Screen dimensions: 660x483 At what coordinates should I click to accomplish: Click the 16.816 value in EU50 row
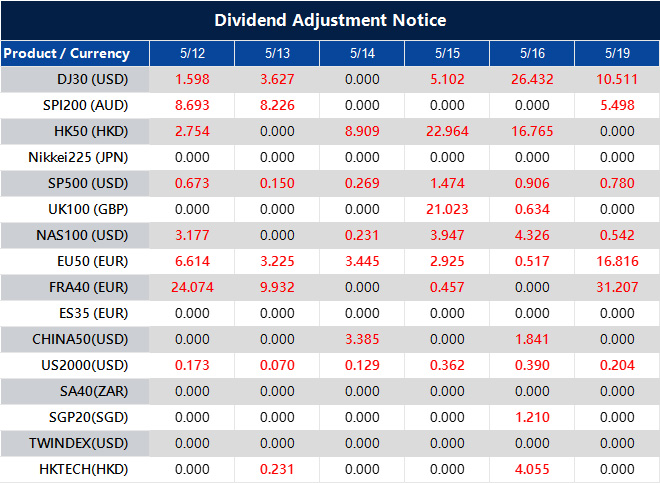[x=617, y=261]
